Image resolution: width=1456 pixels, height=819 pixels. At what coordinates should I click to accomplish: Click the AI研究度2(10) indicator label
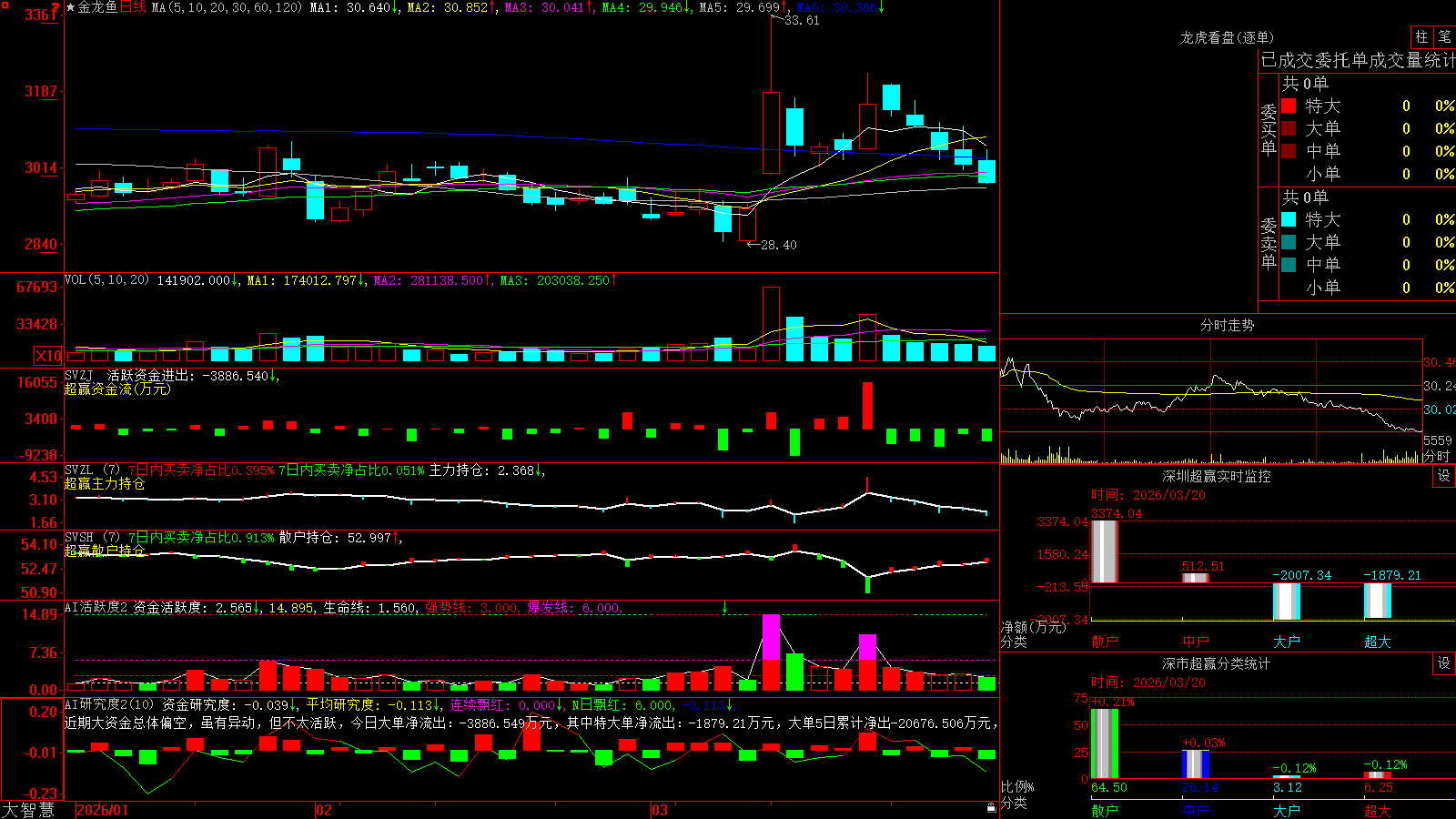pyautogui.click(x=109, y=704)
